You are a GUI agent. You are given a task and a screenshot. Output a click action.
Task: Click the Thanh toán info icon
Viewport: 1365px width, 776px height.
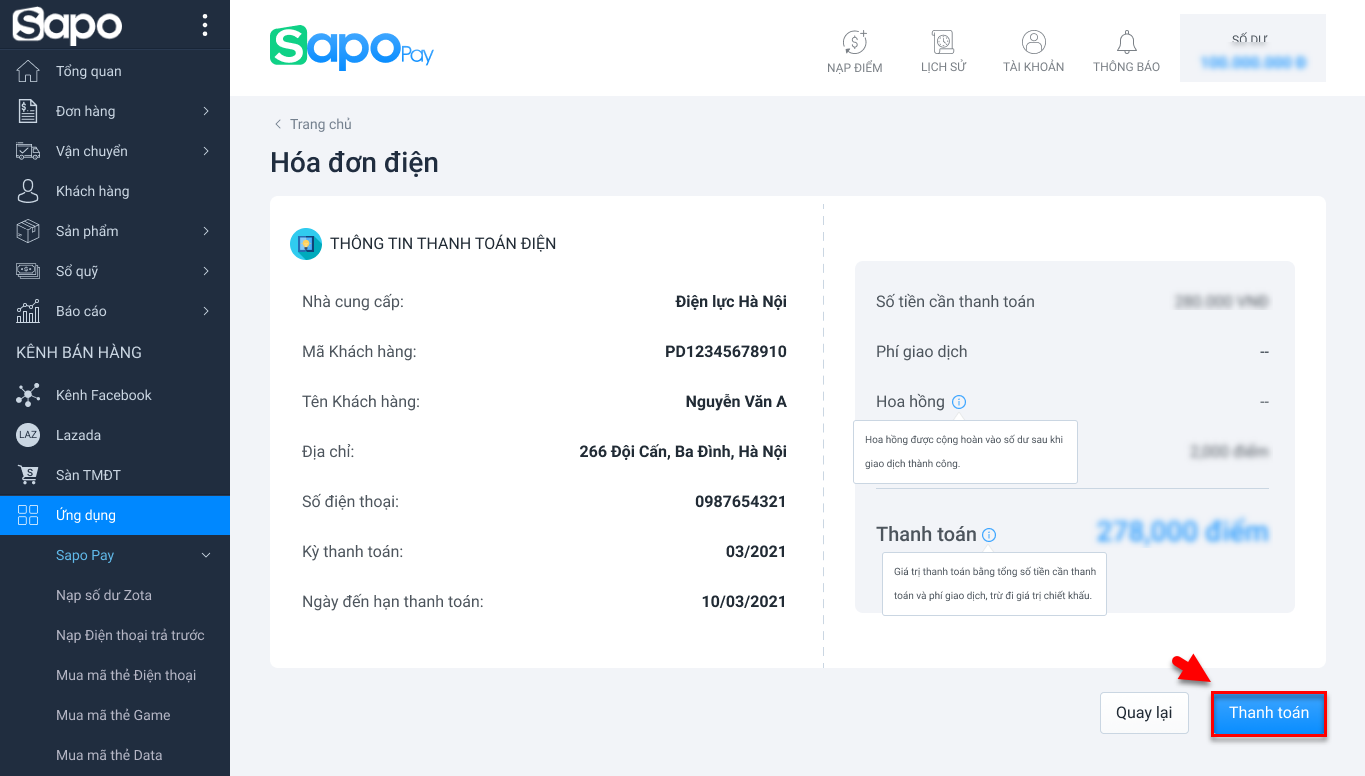coord(989,535)
